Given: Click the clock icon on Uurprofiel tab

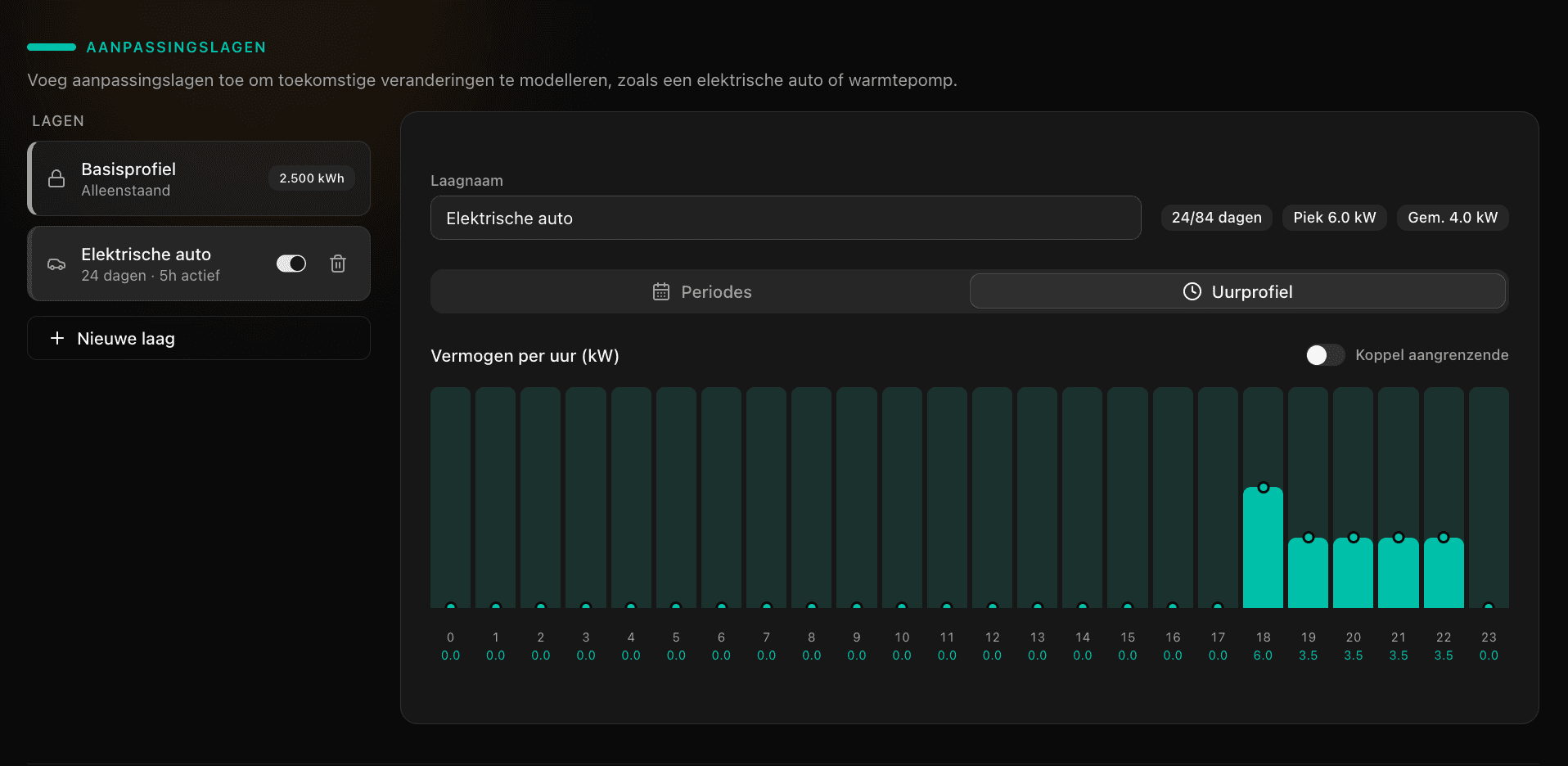Looking at the screenshot, I should click(x=1192, y=291).
